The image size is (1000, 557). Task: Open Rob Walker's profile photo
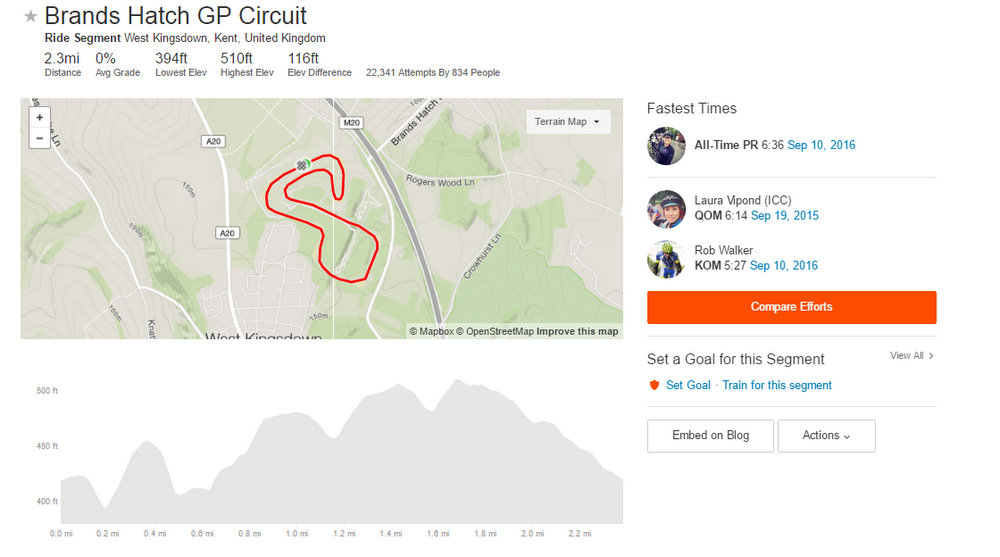coord(666,258)
